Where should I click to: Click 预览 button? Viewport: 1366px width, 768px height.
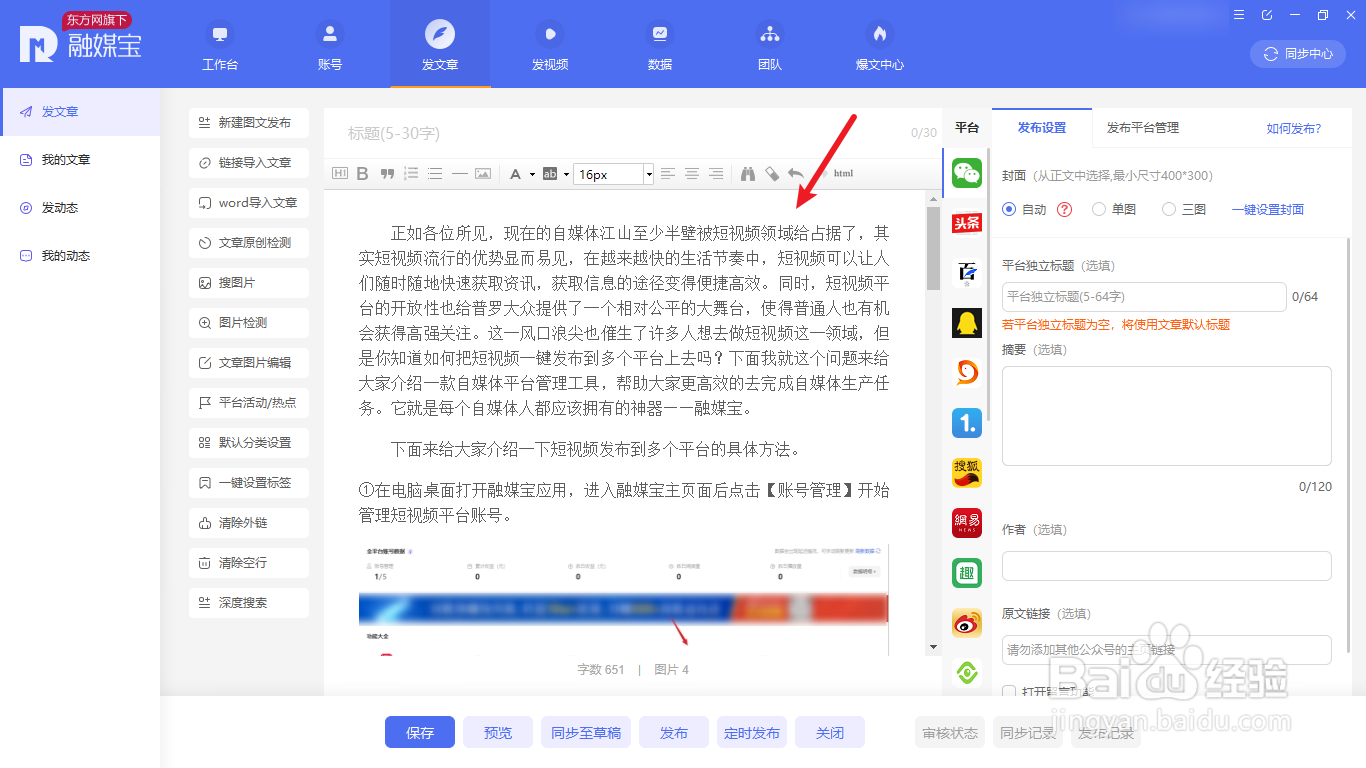498,732
